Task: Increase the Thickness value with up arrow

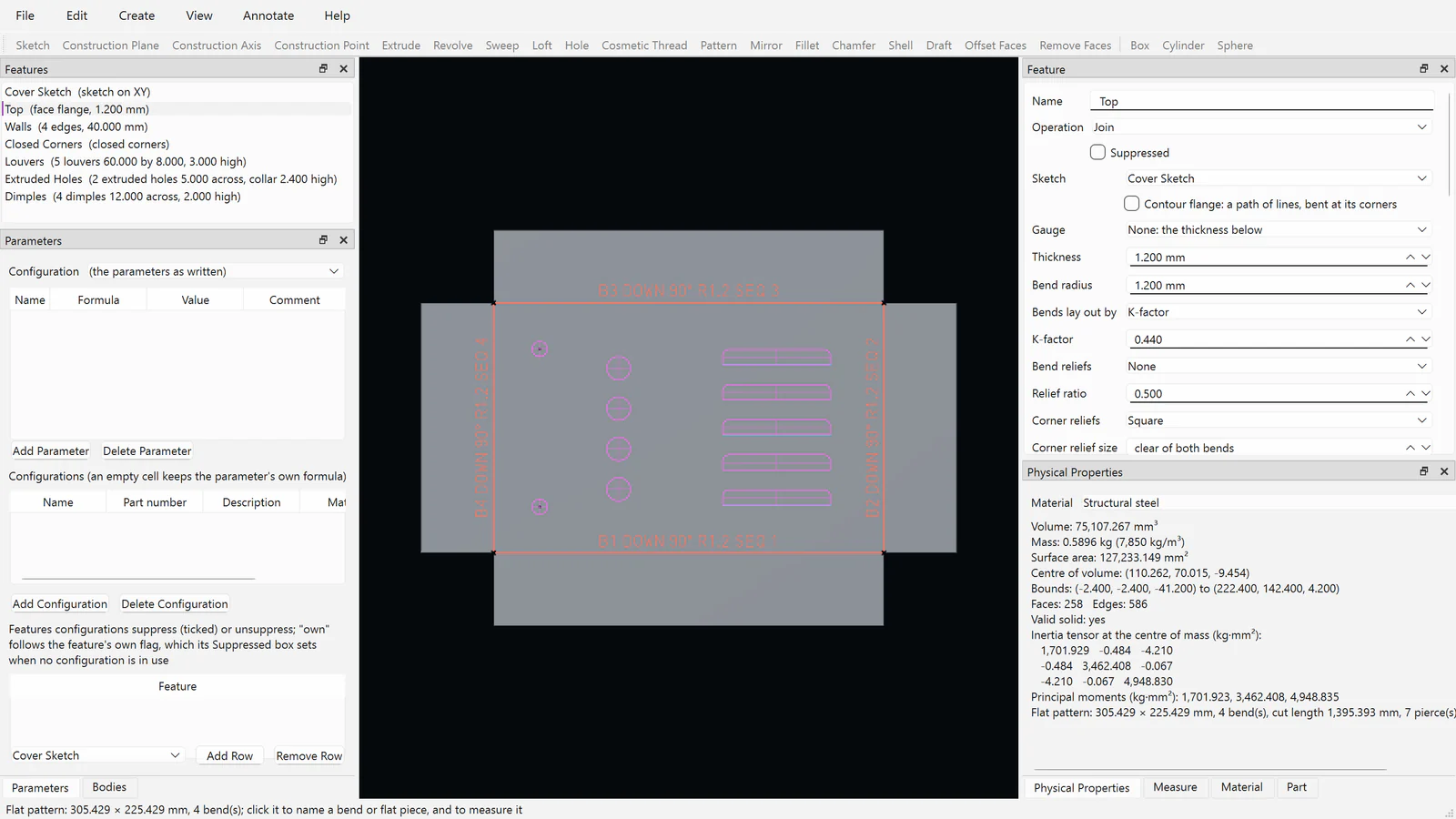Action: pyautogui.click(x=1410, y=258)
